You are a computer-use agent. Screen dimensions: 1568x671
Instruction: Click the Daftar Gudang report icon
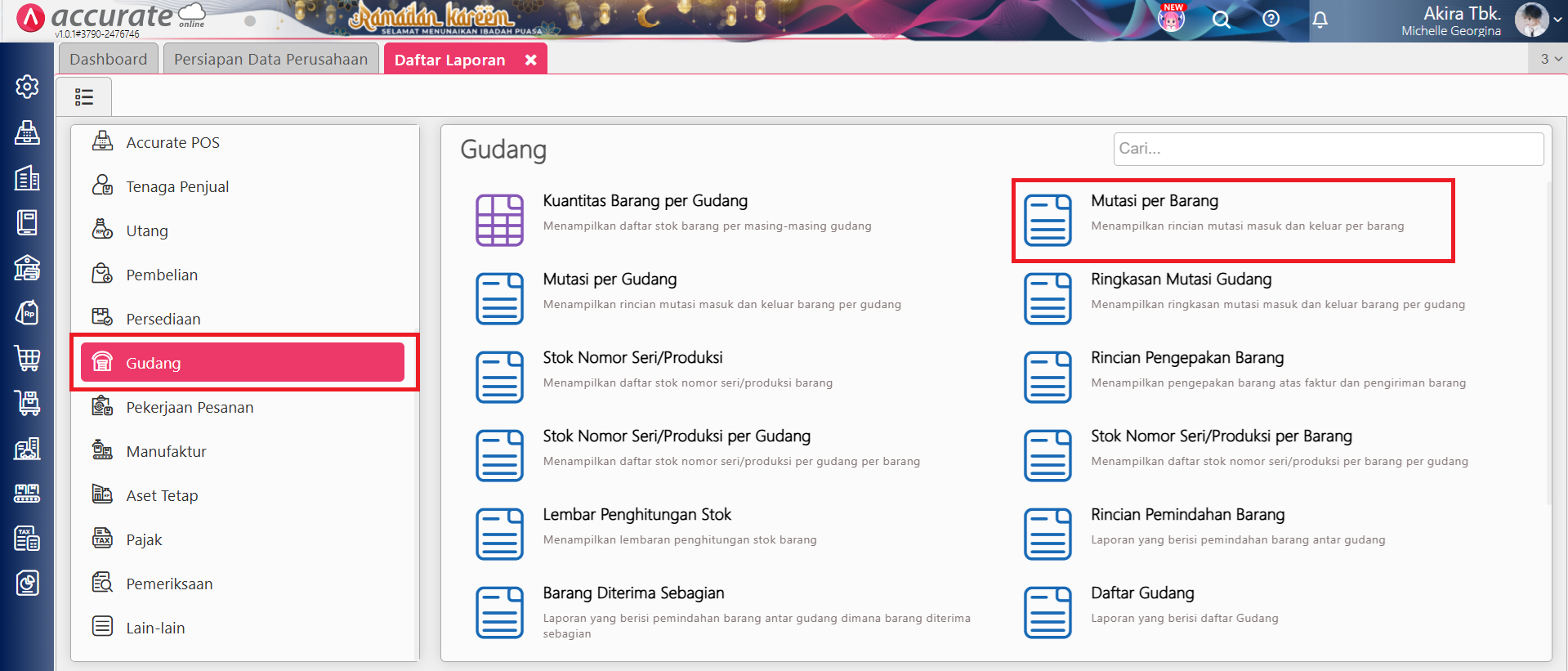pos(1048,612)
